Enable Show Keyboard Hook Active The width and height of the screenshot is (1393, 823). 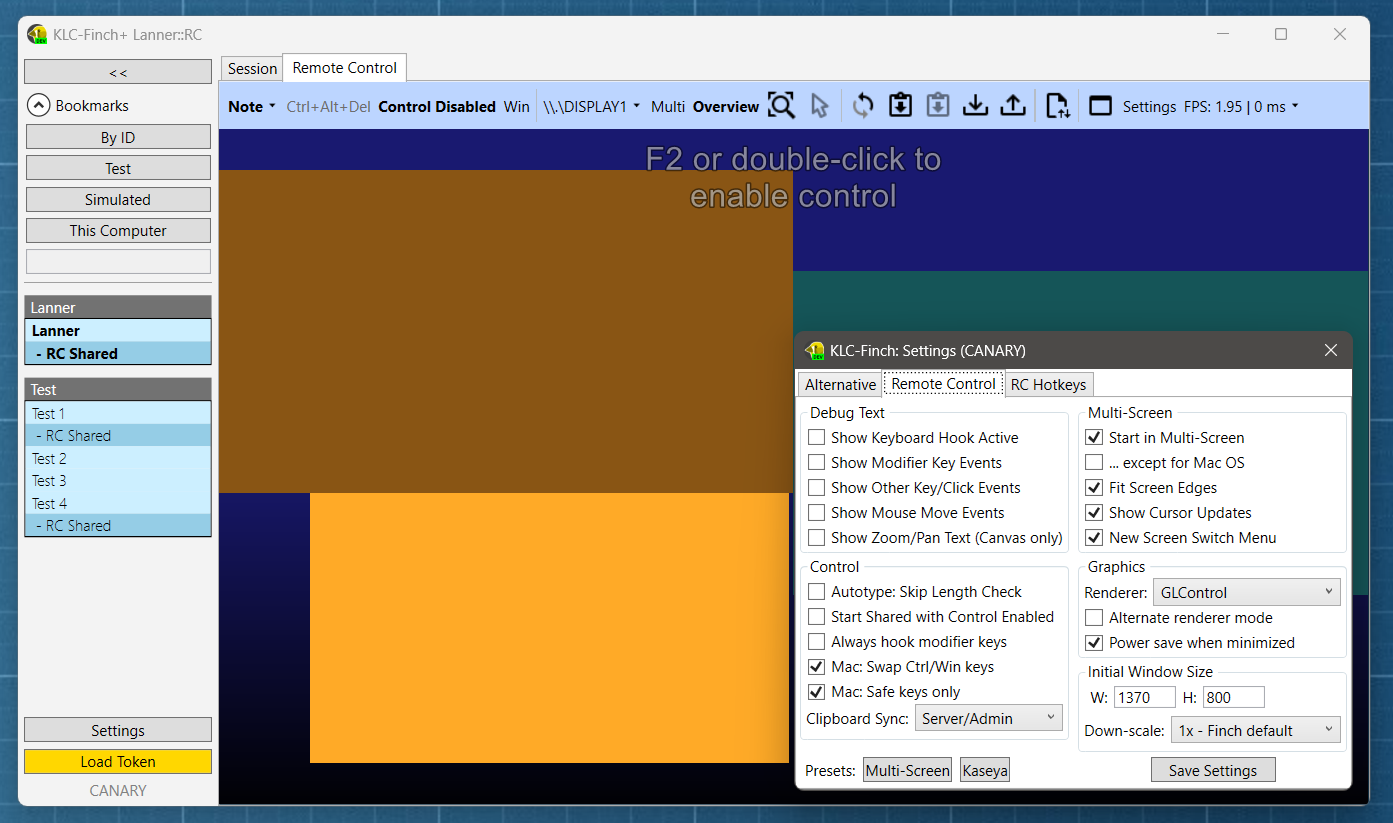(x=817, y=437)
